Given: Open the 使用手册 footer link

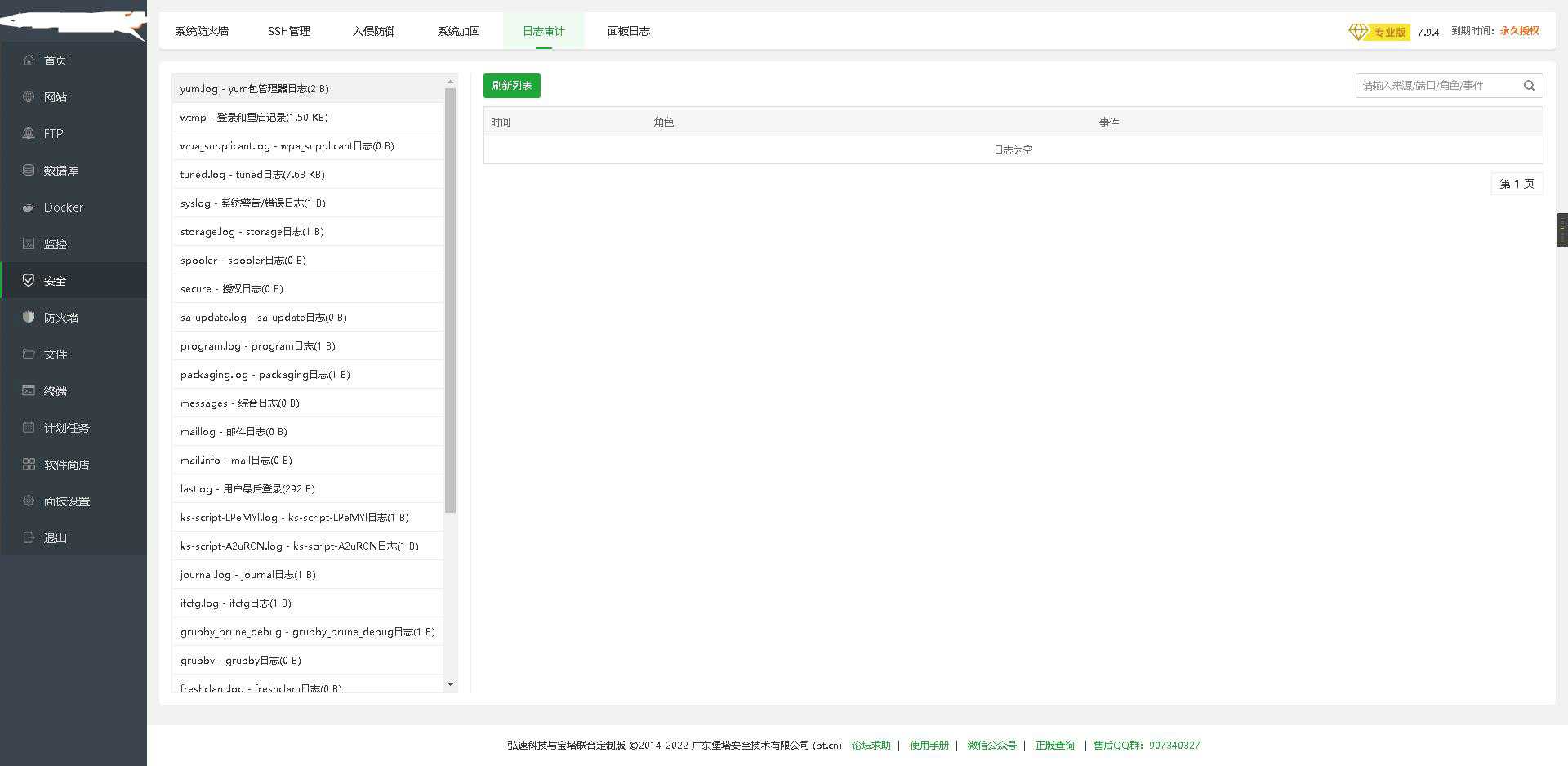Looking at the screenshot, I should tap(929, 745).
